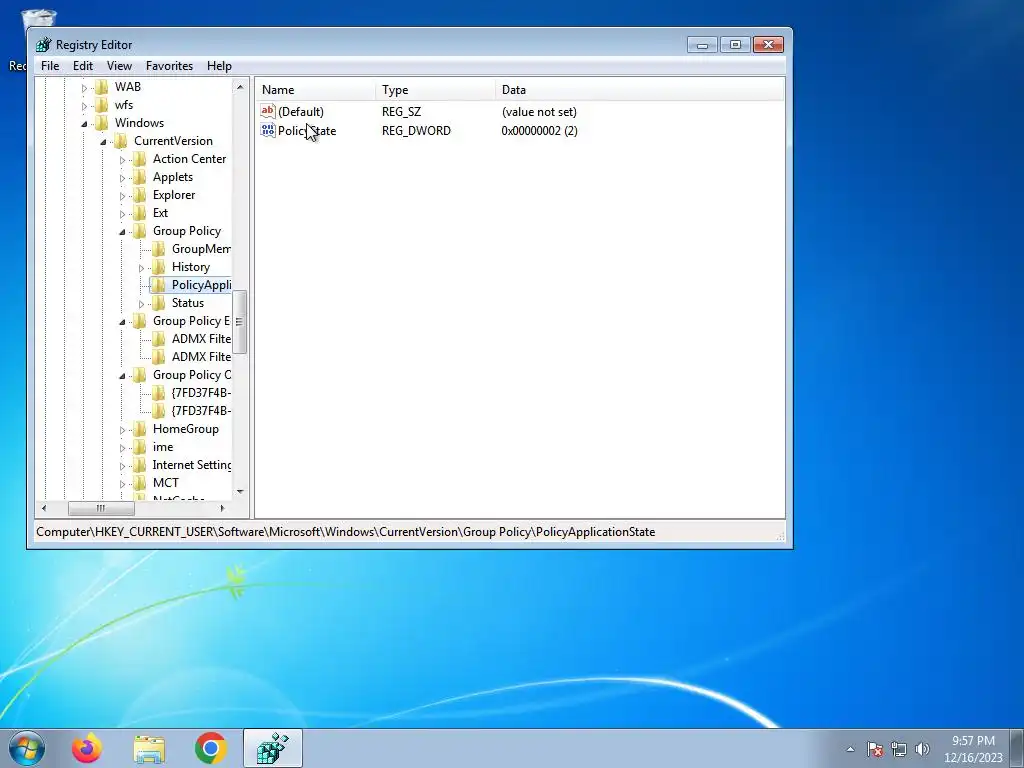Select the HomeGroup folder icon
The height and width of the screenshot is (768, 1024).
139,429
